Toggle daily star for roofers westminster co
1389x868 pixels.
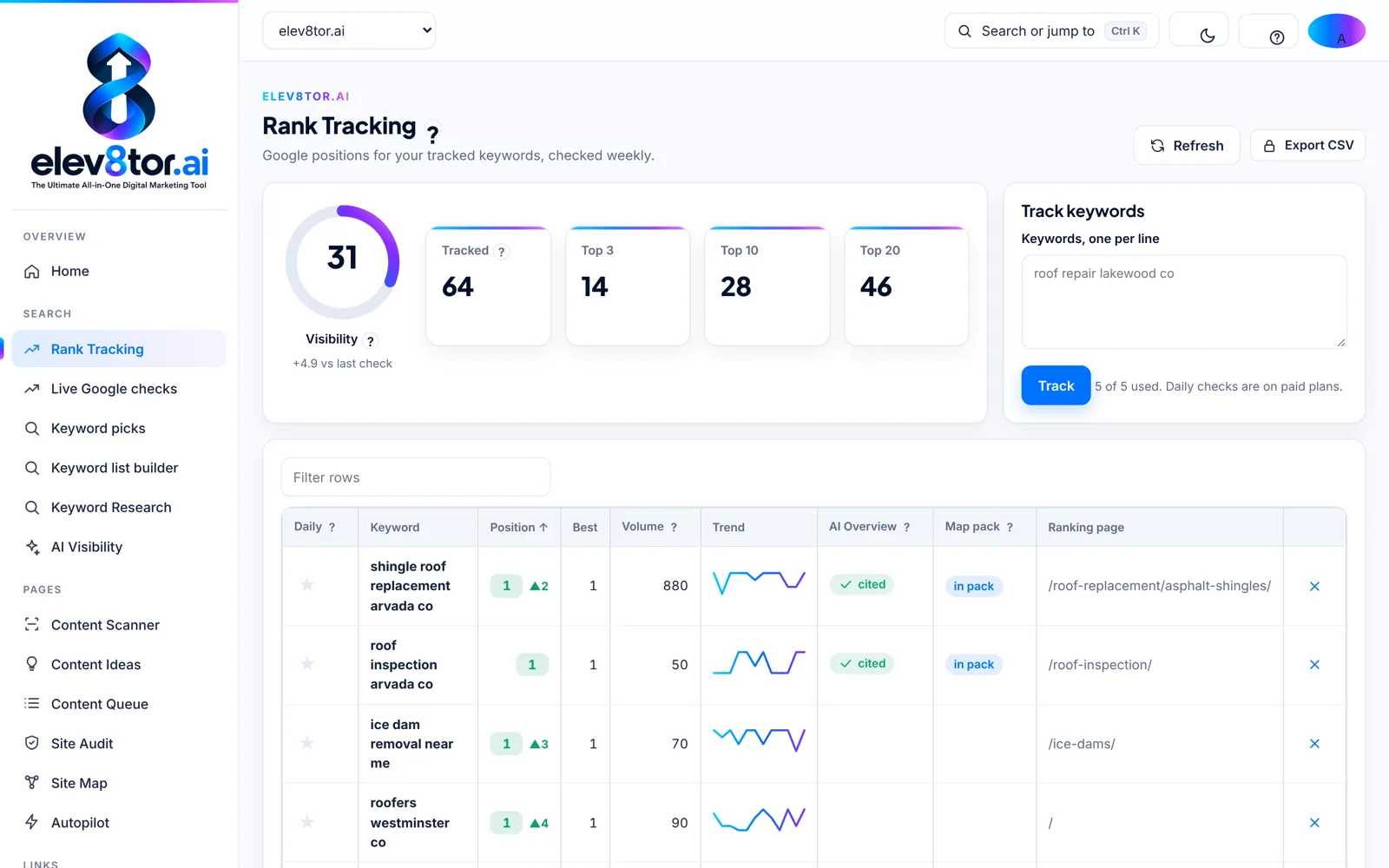(x=307, y=822)
